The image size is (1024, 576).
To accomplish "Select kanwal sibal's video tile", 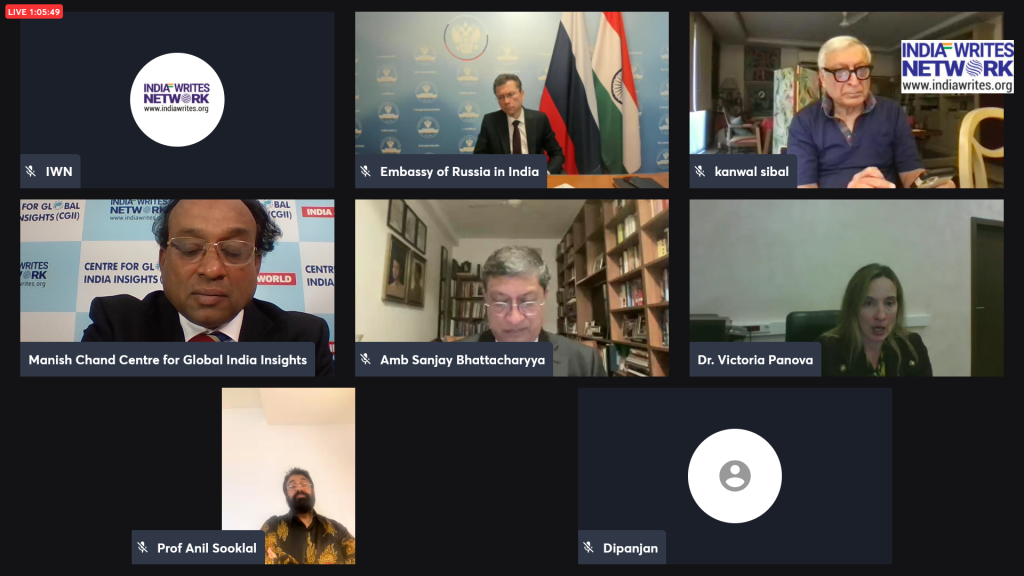I will (846, 99).
